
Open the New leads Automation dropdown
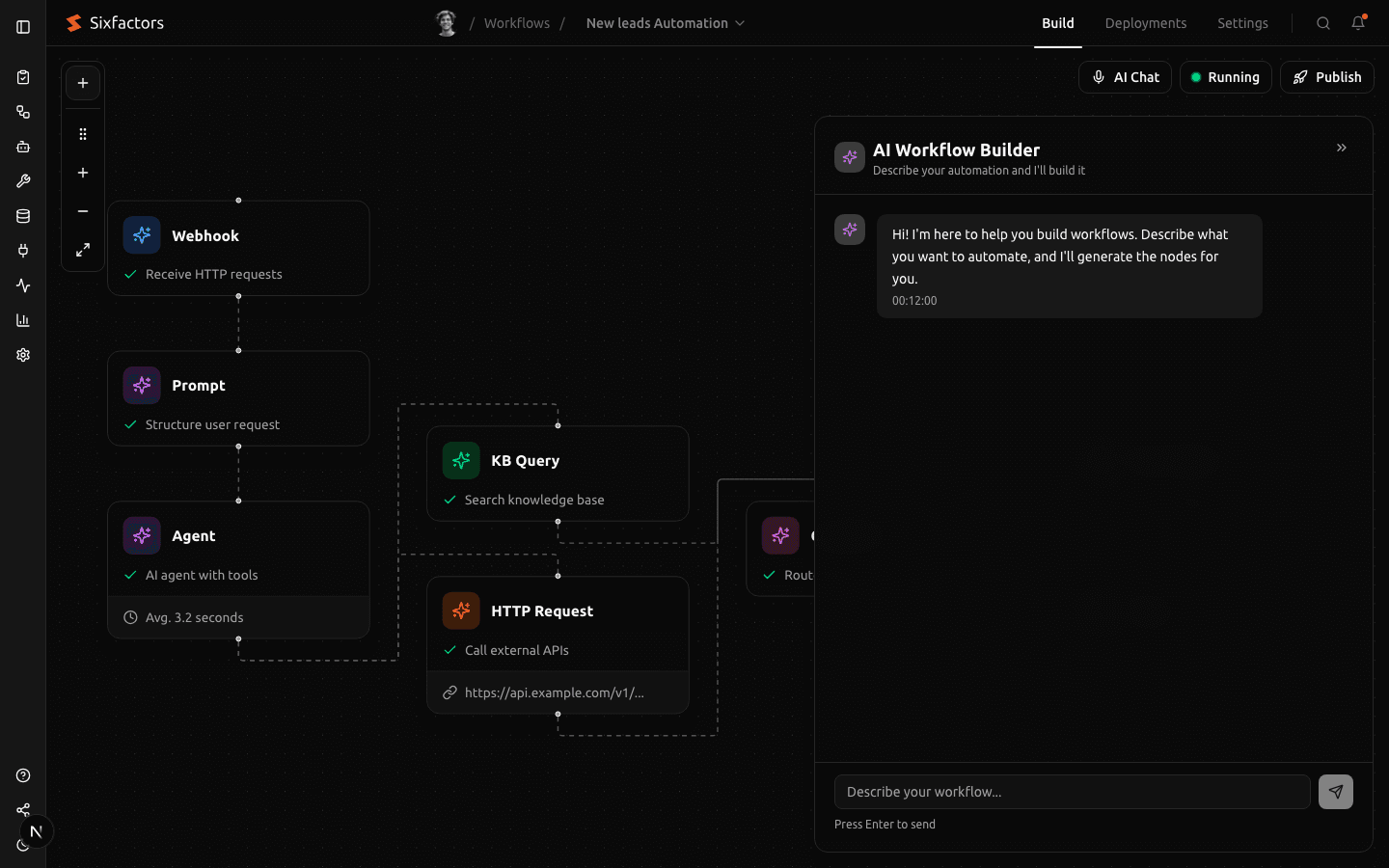pos(666,22)
